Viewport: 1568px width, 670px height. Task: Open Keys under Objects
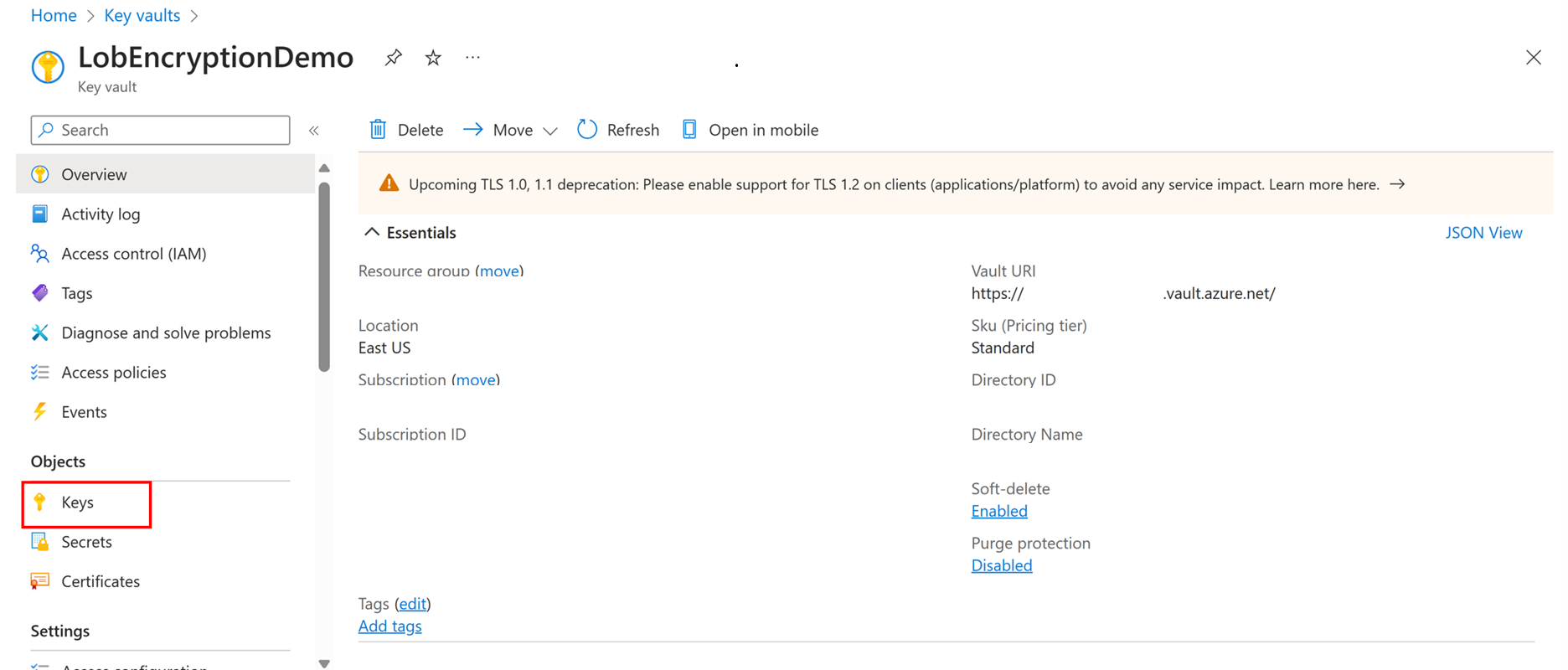(78, 502)
